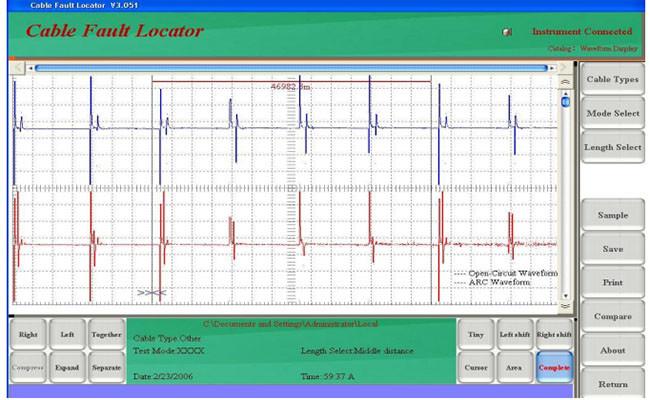Print the waveform display
The width and height of the screenshot is (650, 400).
(x=612, y=283)
